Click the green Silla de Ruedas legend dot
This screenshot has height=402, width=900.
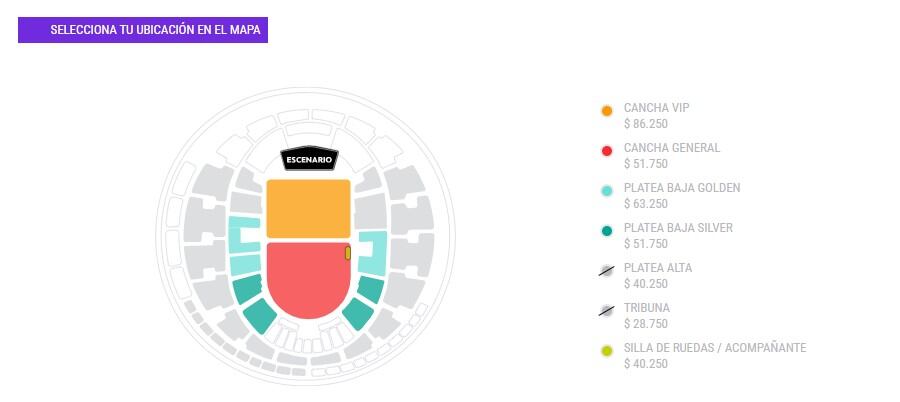click(606, 351)
